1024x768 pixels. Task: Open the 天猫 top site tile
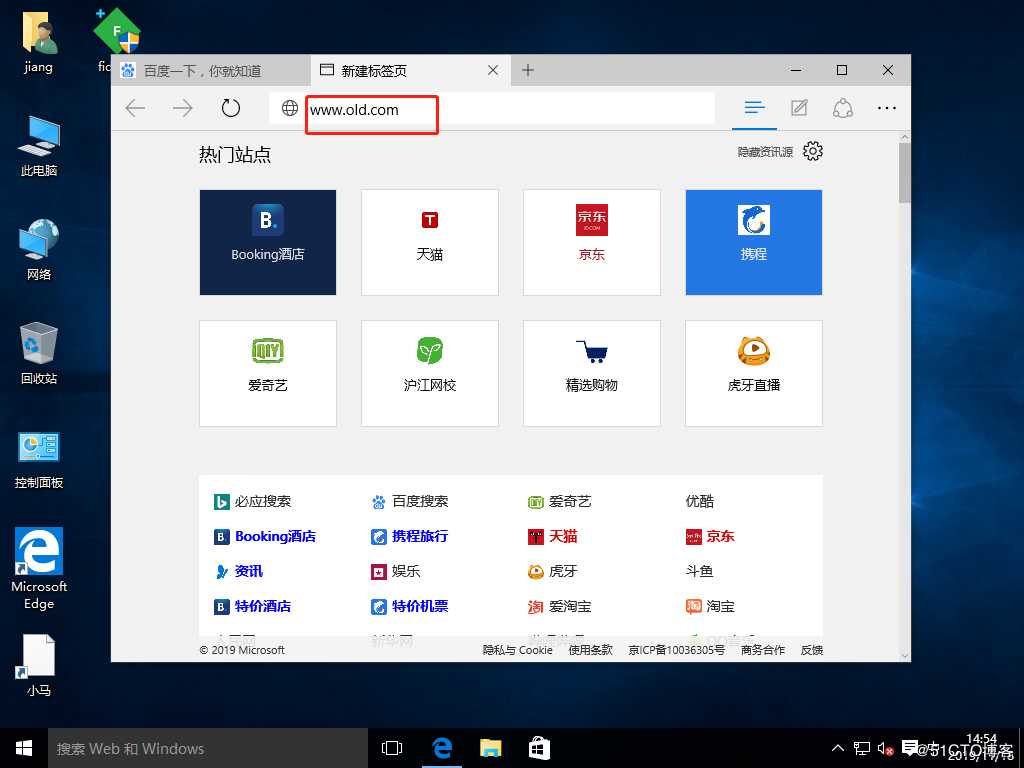pyautogui.click(x=430, y=242)
